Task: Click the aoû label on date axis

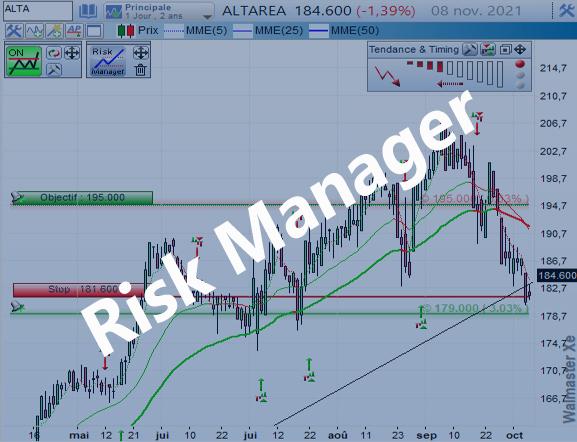Action: 337,435
